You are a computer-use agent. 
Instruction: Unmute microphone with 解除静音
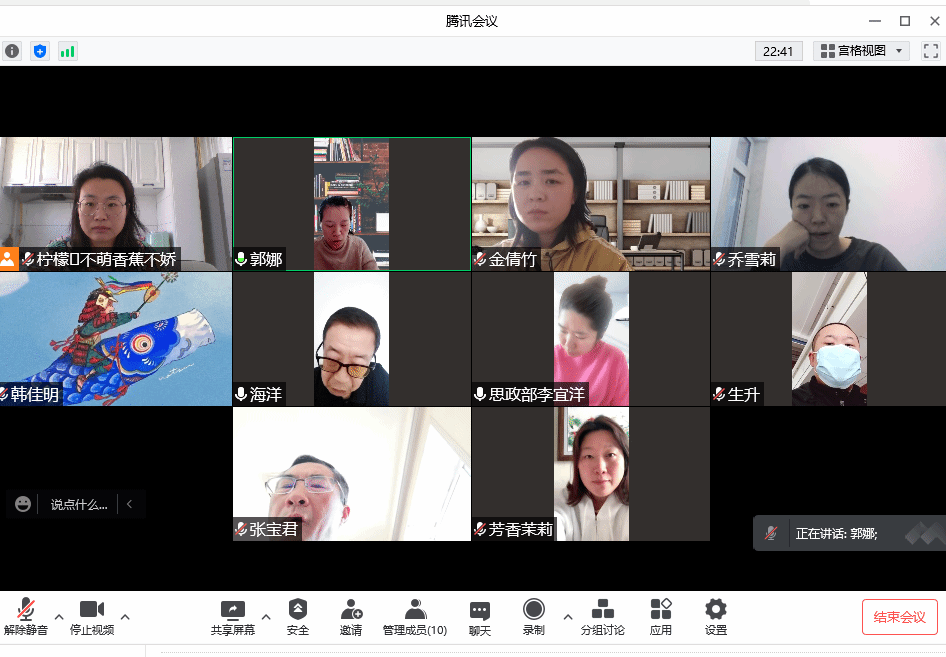[26, 617]
